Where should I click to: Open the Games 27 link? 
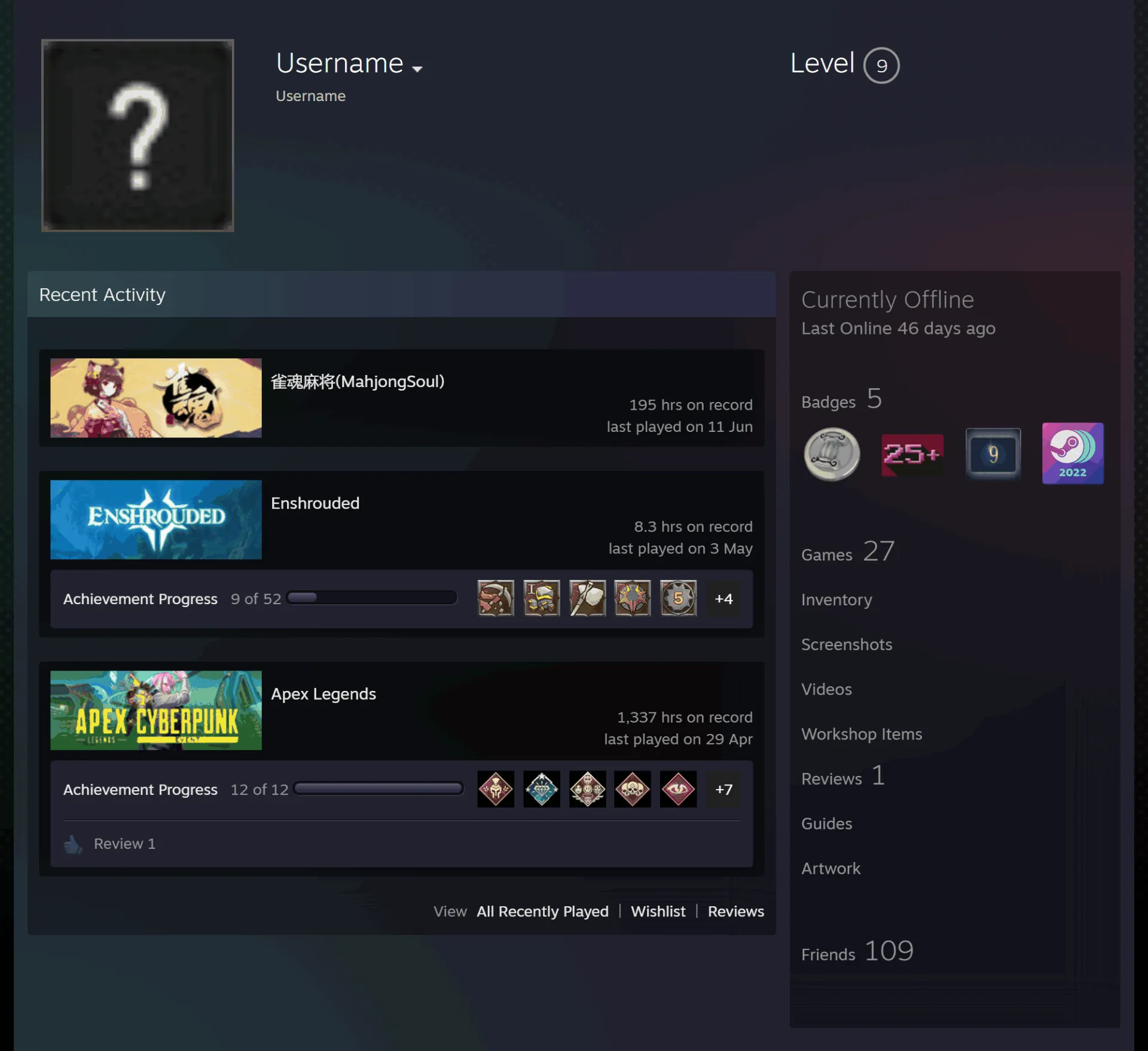tap(848, 552)
